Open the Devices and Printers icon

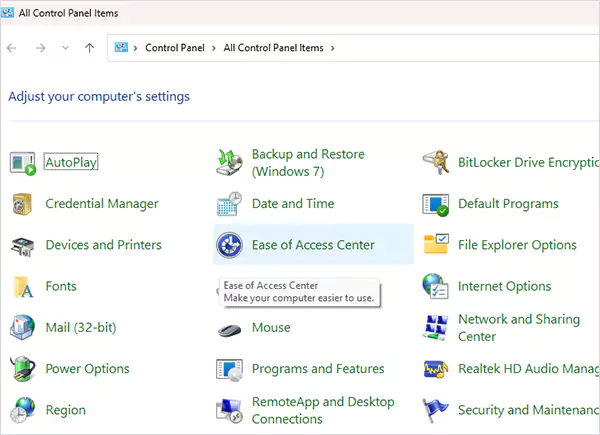[x=23, y=246]
